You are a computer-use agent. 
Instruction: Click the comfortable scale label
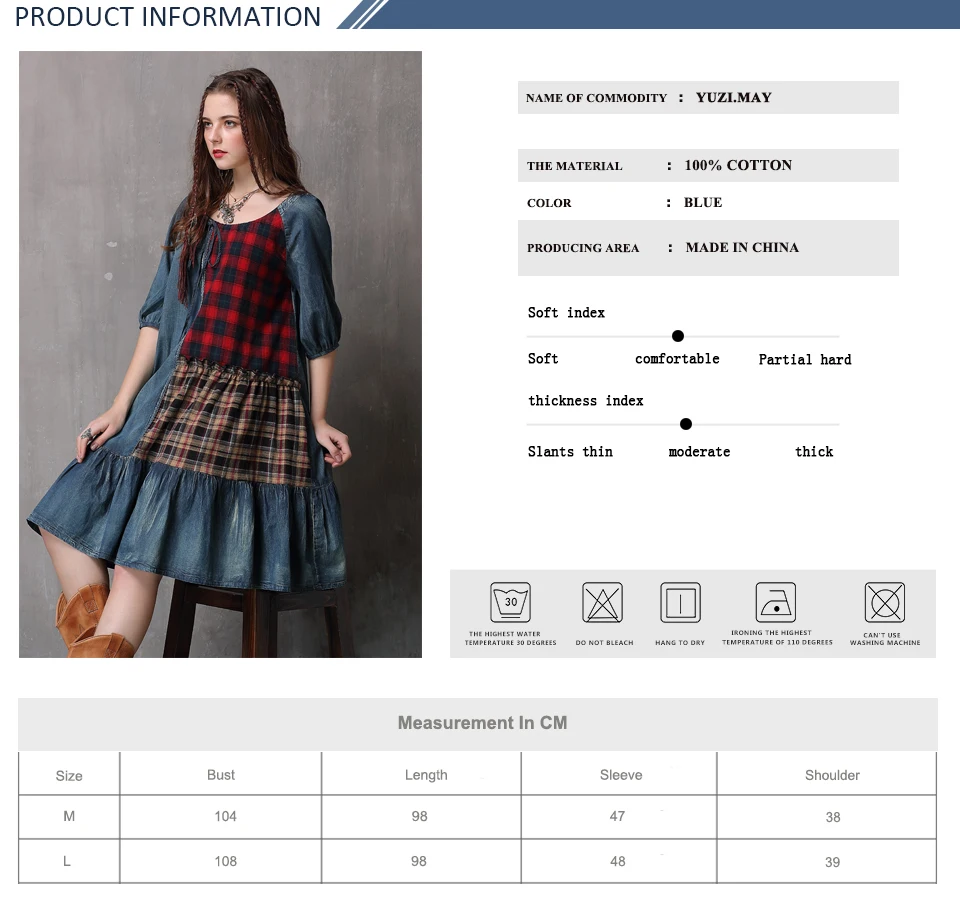[x=677, y=359]
